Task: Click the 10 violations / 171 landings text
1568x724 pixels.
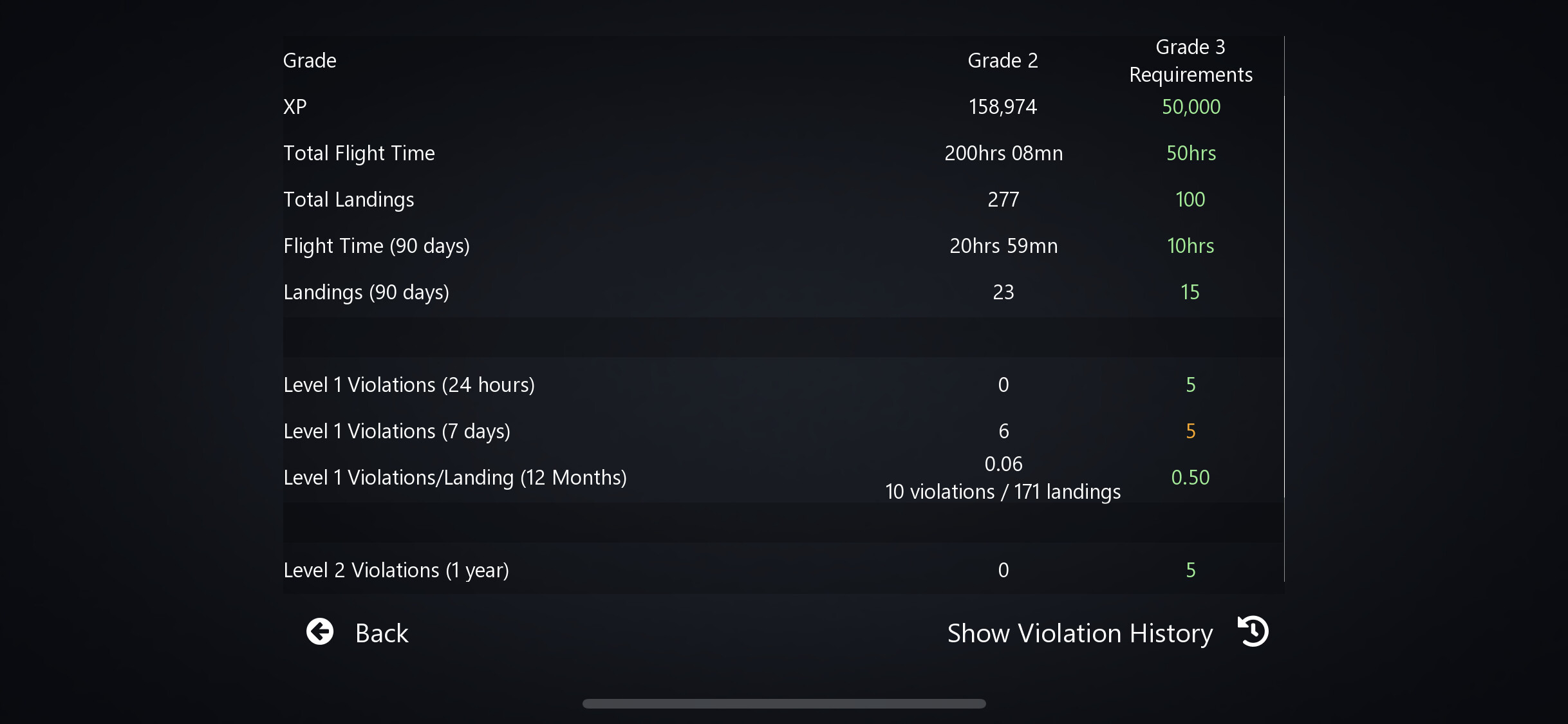Action: pos(1003,492)
